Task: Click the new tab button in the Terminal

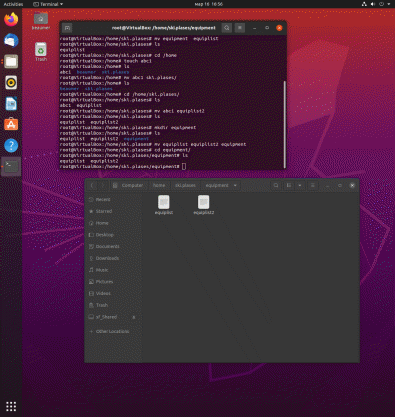Action: point(67,28)
